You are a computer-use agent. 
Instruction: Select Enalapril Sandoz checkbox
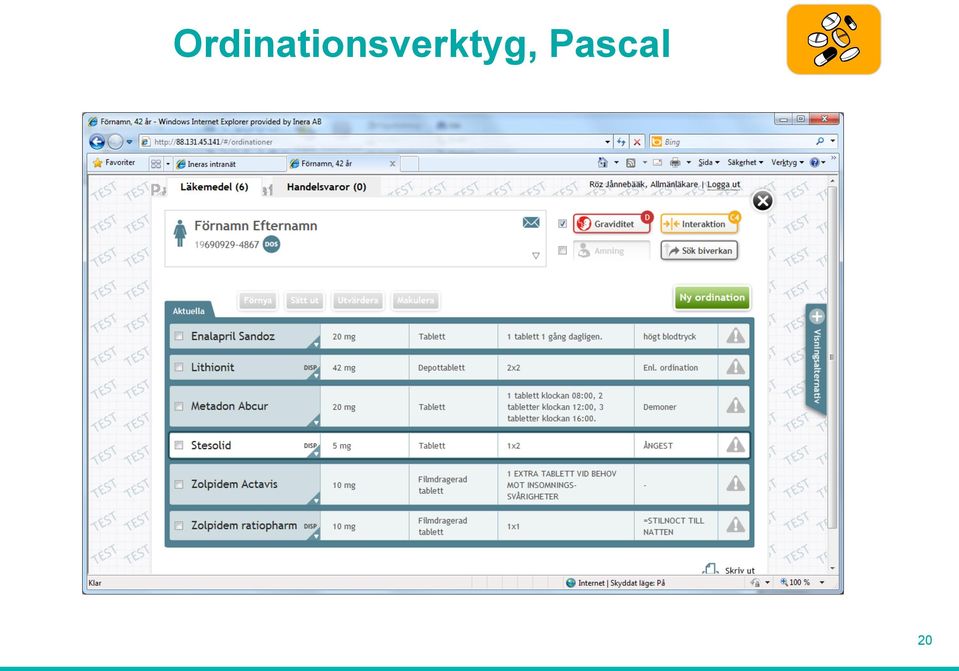(x=179, y=336)
